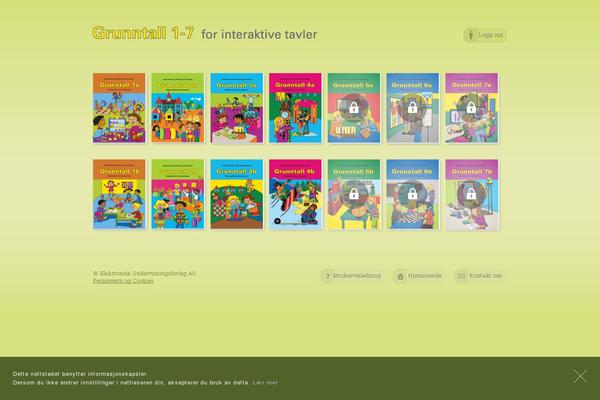Click the Grunntall 1-7 title logo
This screenshot has height=400, width=600.
(x=143, y=33)
